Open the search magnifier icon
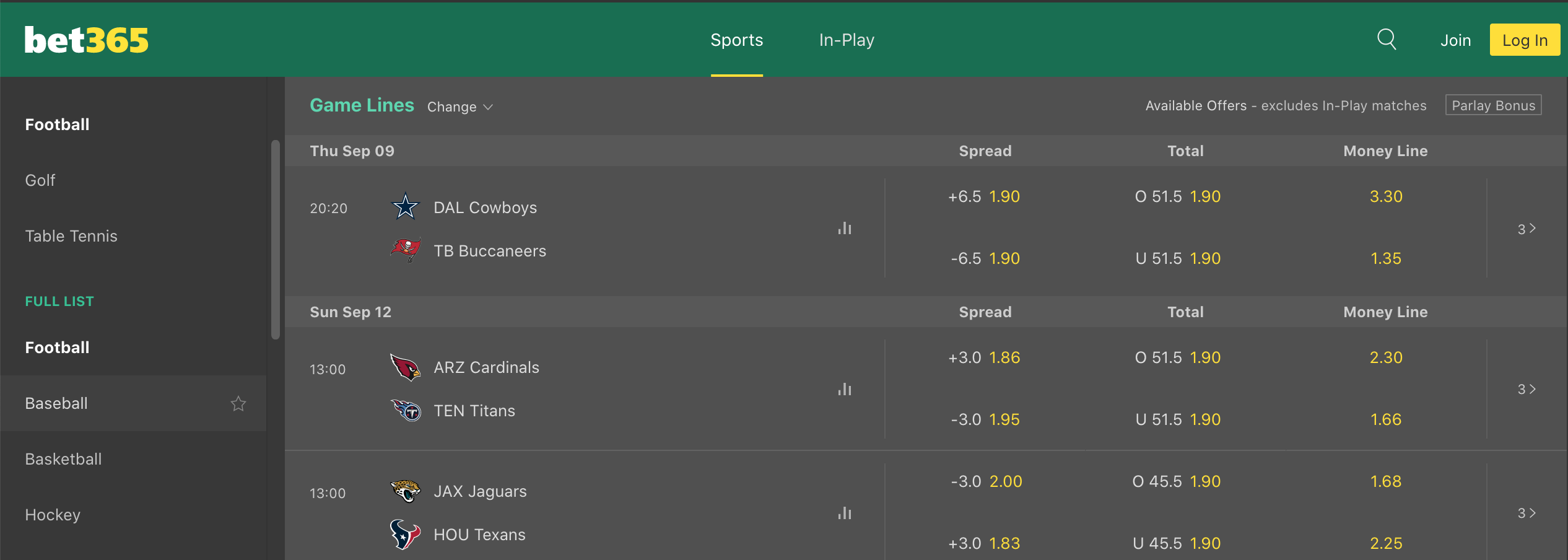The image size is (1568, 560). pyautogui.click(x=1387, y=40)
